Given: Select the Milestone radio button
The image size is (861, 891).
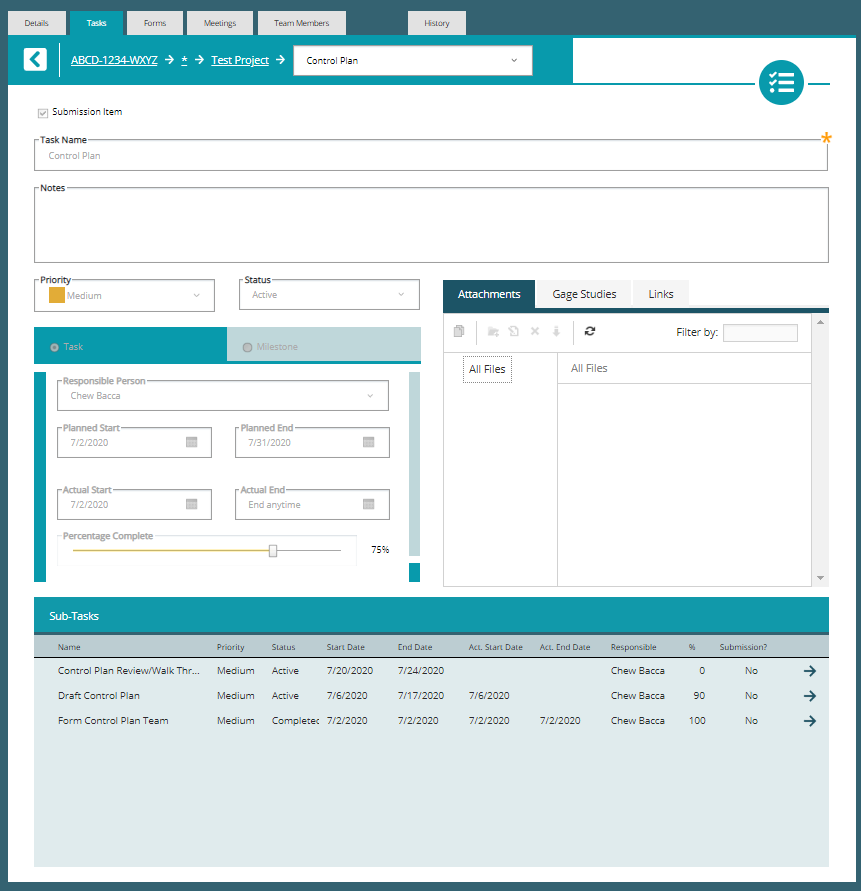Looking at the screenshot, I should pyautogui.click(x=247, y=344).
